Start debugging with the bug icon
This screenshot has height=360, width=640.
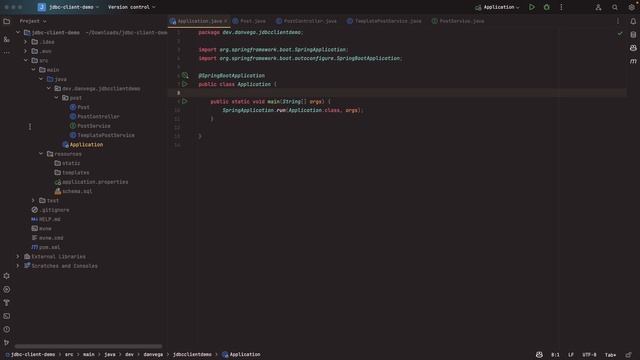point(547,7)
